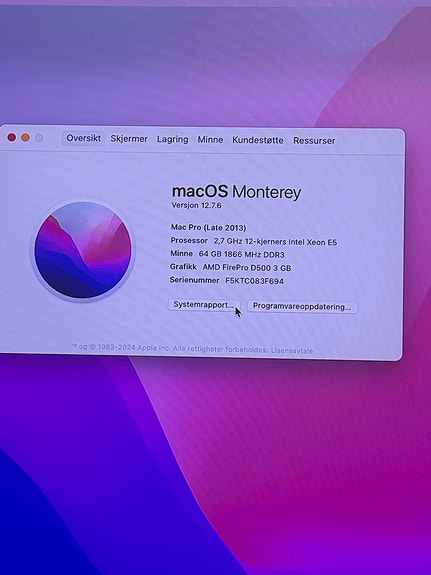The height and width of the screenshot is (575, 431).
Task: Click the macOS Monterey circular logo
Action: [x=83, y=250]
